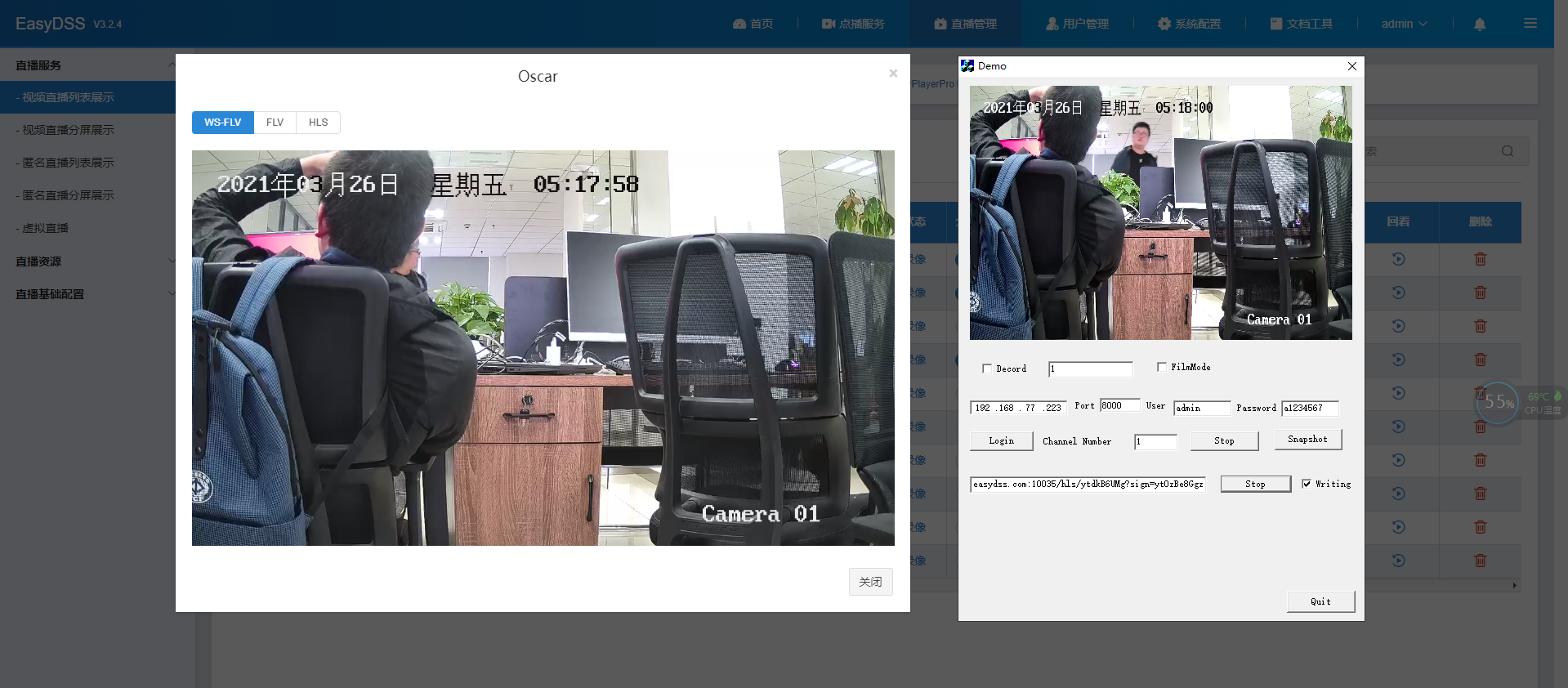Click the Port field showing 8000
Screen dimensions: 1568x688
pos(1119,405)
